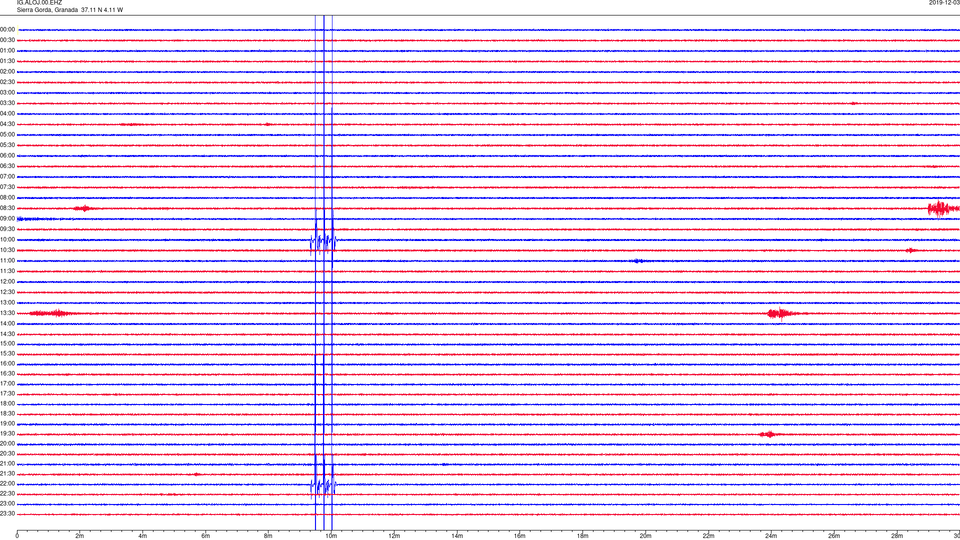Viewport: 960px width, 540px height.
Task: Click the '22:00' trace time label
Action: (7, 484)
